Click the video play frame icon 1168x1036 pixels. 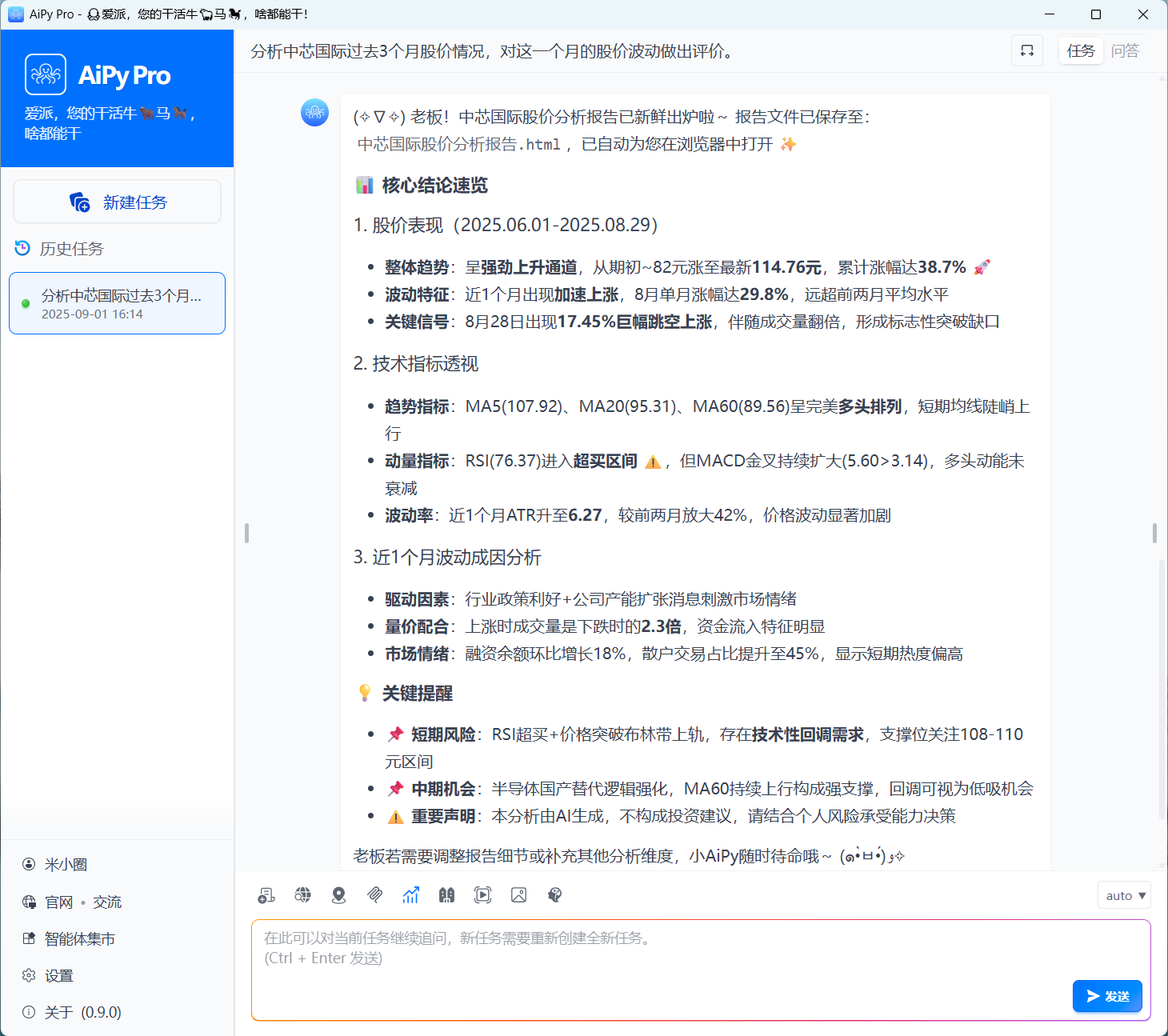pyautogui.click(x=482, y=895)
